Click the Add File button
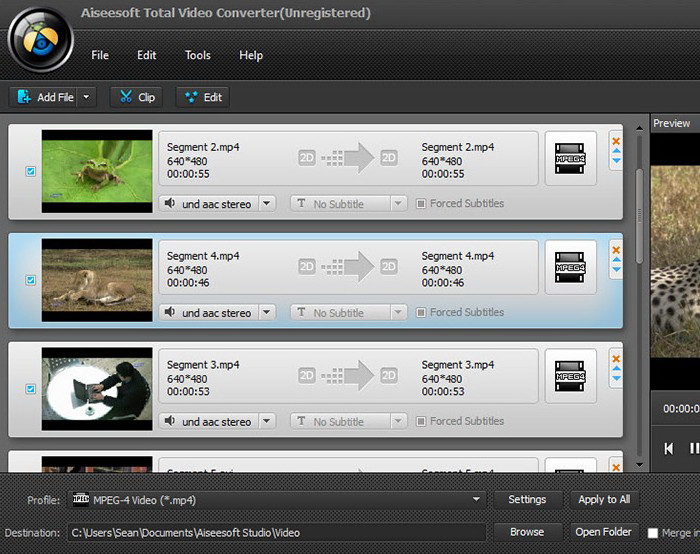Viewport: 700px width, 554px height. [44, 97]
